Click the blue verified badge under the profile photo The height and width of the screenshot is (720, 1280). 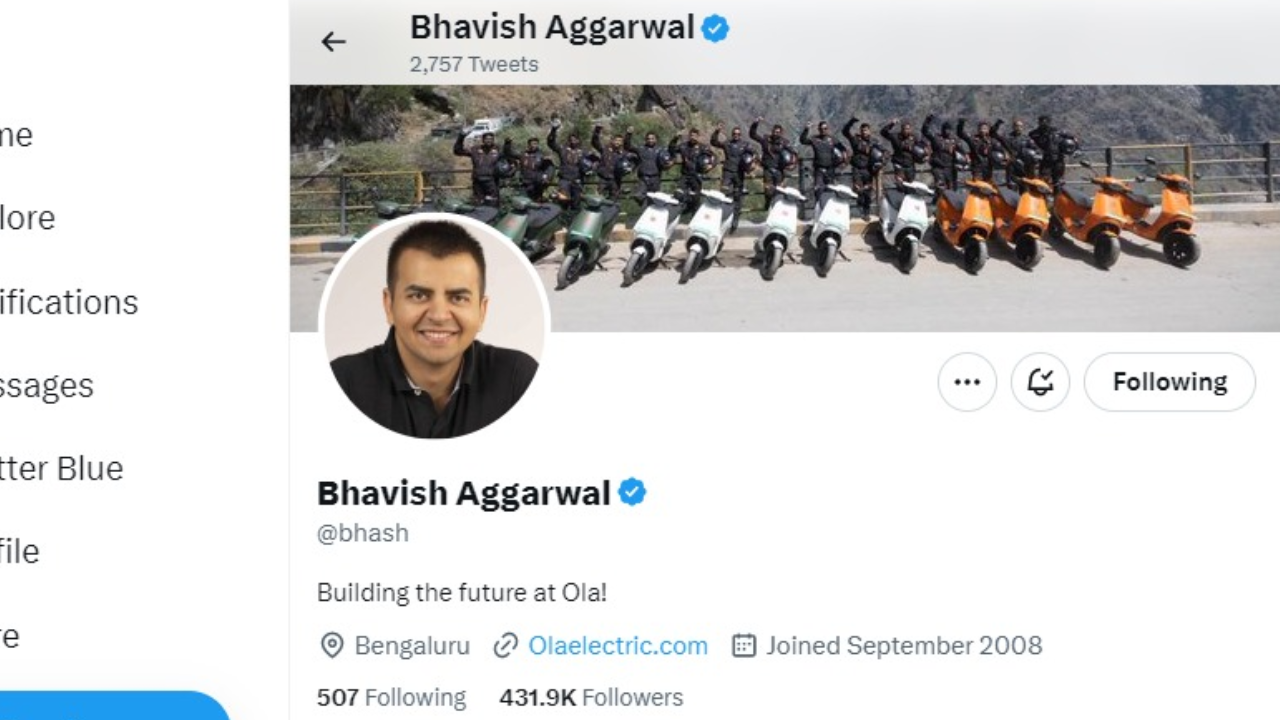(632, 493)
